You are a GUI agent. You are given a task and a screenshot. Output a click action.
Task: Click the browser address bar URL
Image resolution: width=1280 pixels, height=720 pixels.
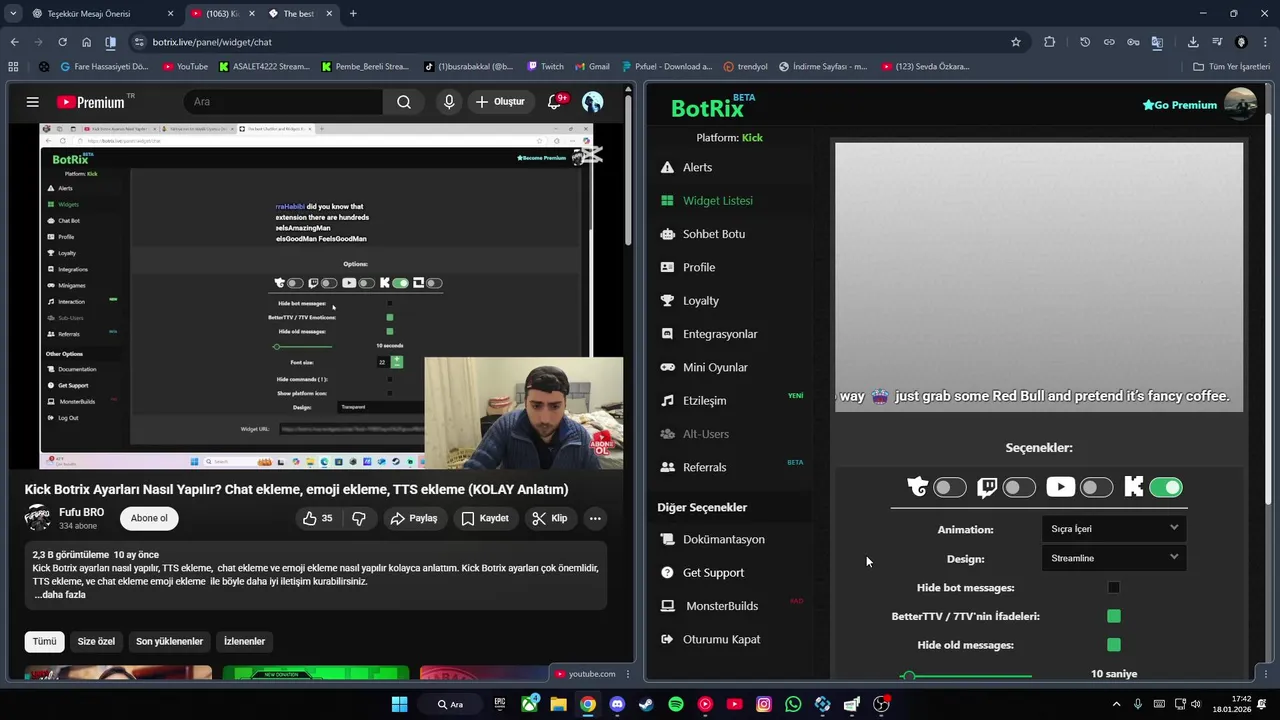[x=212, y=42]
